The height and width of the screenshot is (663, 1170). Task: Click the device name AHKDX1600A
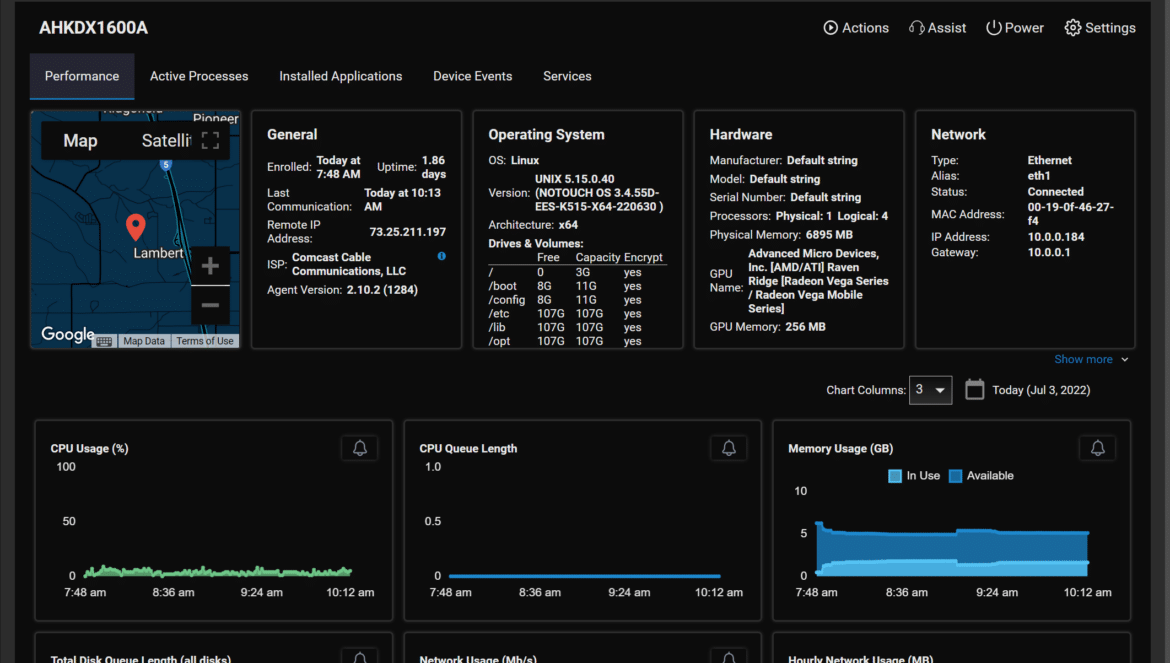click(93, 28)
